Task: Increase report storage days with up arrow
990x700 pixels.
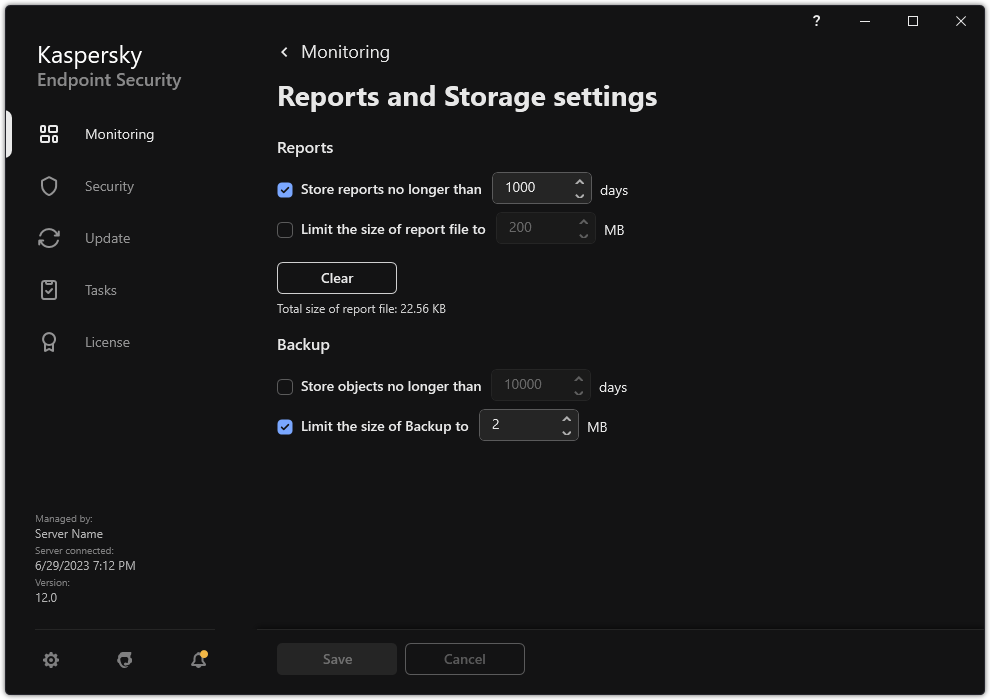Action: pyautogui.click(x=579, y=181)
